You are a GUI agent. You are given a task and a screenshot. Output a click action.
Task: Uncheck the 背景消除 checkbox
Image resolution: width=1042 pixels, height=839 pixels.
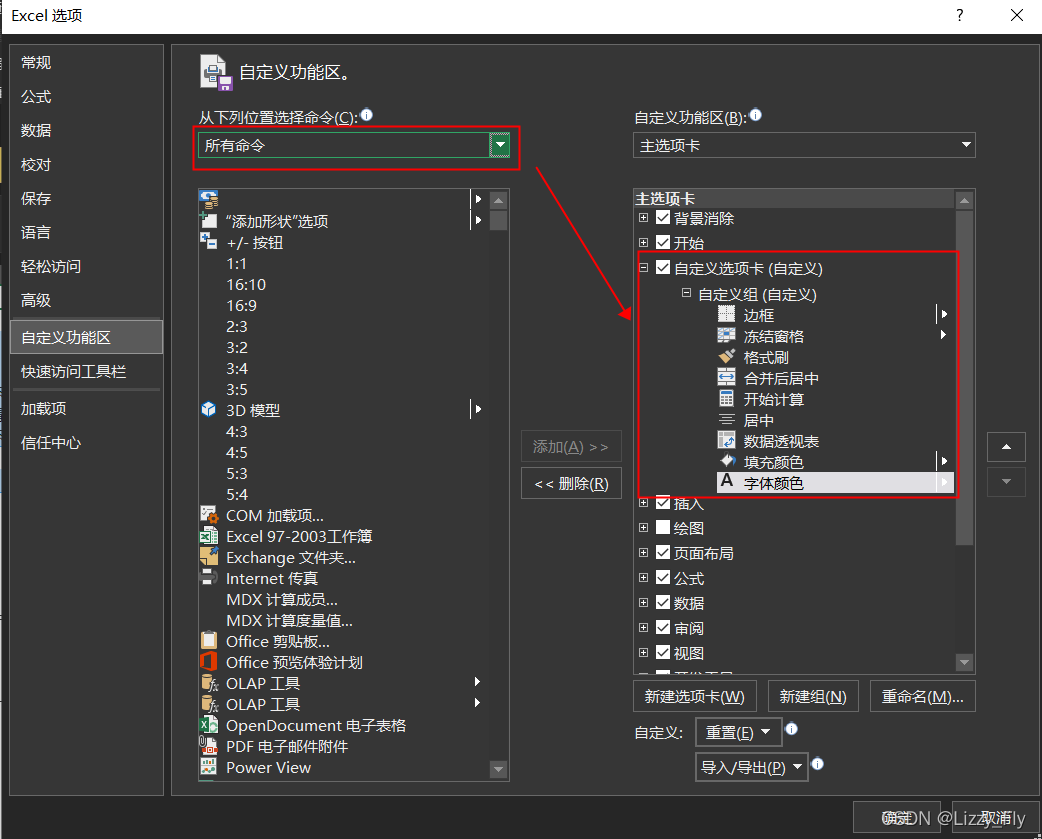664,218
